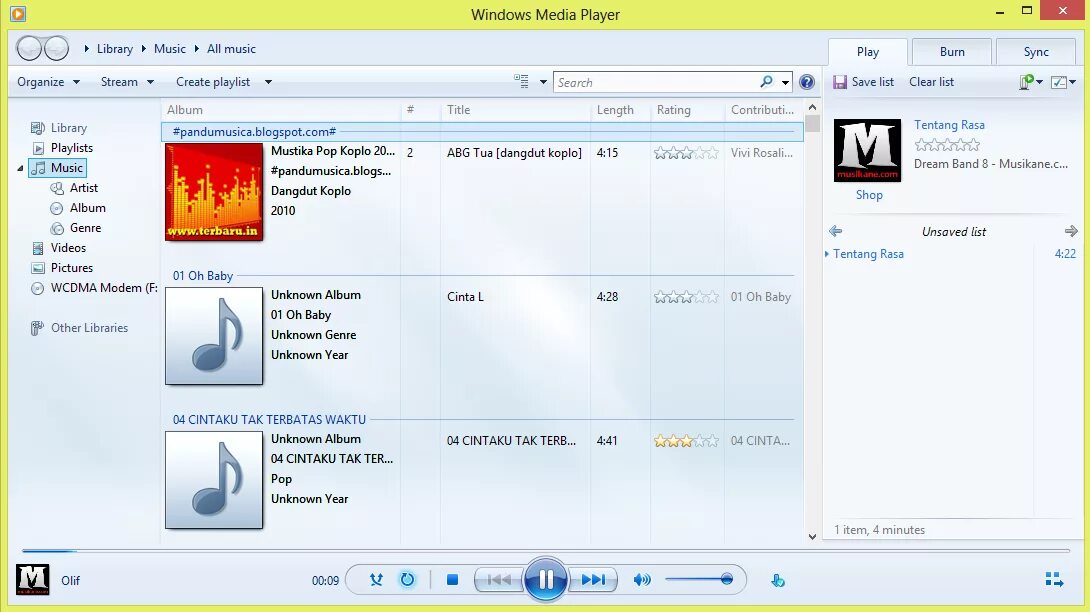This screenshot has height=612, width=1090.
Task: Expand the View options dropdown arrow
Action: pos(543,82)
